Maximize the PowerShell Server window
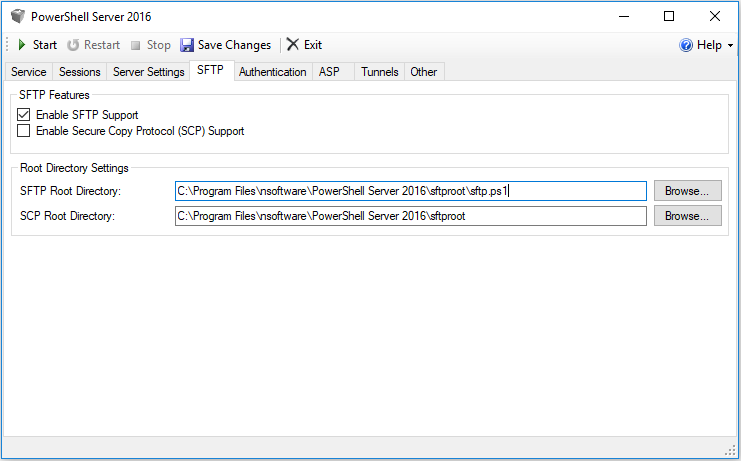Viewport: 741px width, 461px height. 669,17
